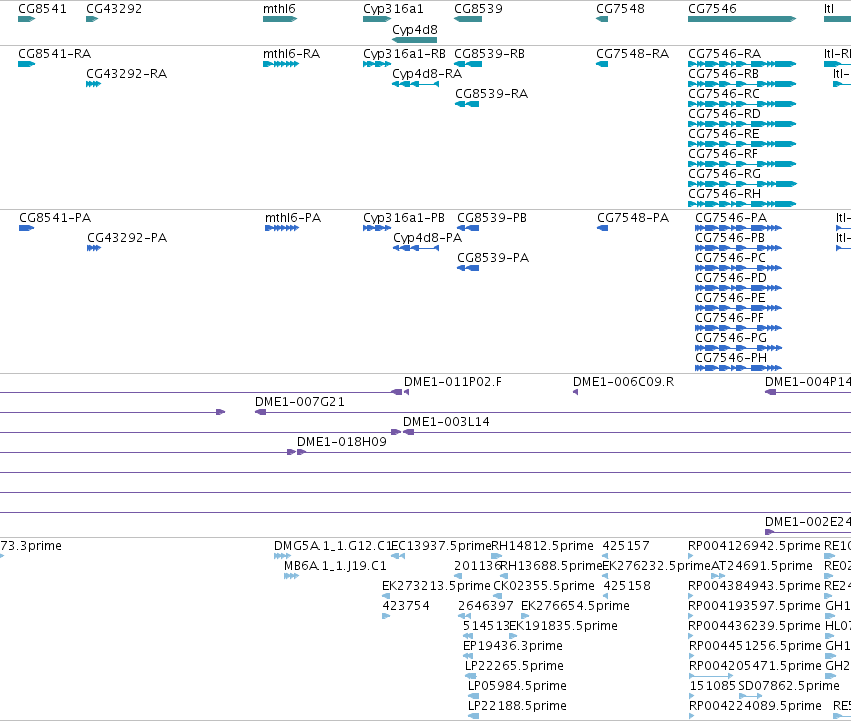Screen dimensions: 851x721
Task: Select the CG8539 gene label
Action: coord(479,9)
